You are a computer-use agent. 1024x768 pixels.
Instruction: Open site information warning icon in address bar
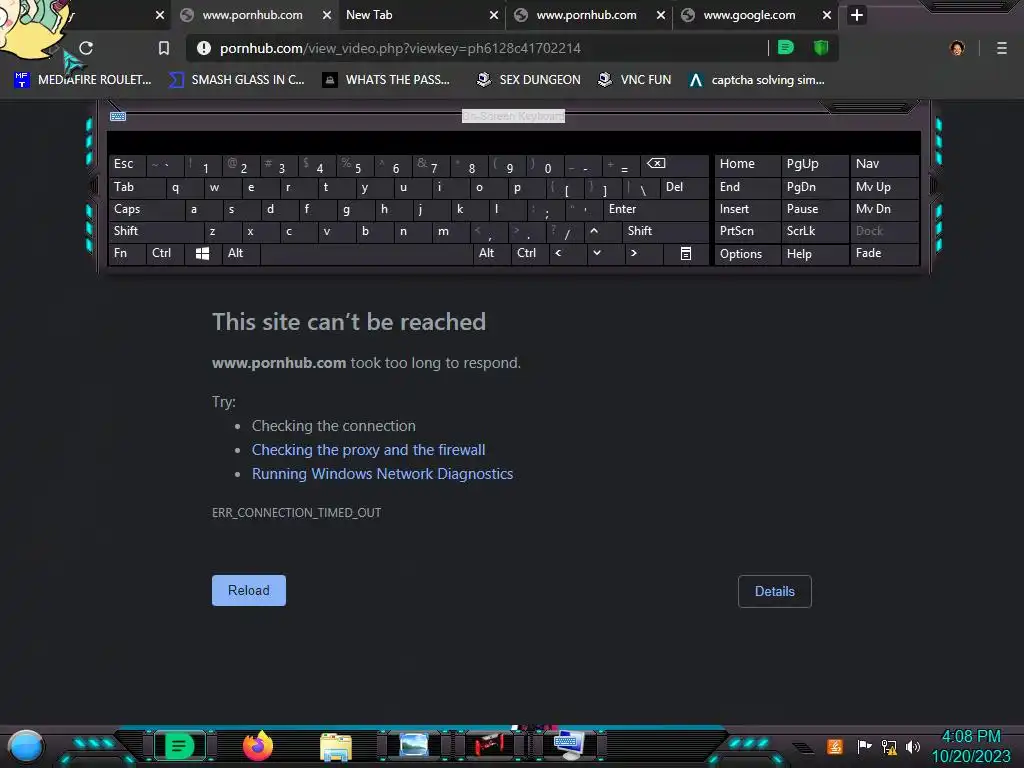point(204,48)
